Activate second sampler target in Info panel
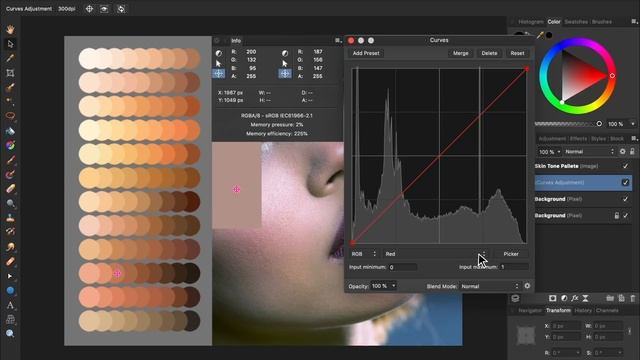 click(x=285, y=74)
